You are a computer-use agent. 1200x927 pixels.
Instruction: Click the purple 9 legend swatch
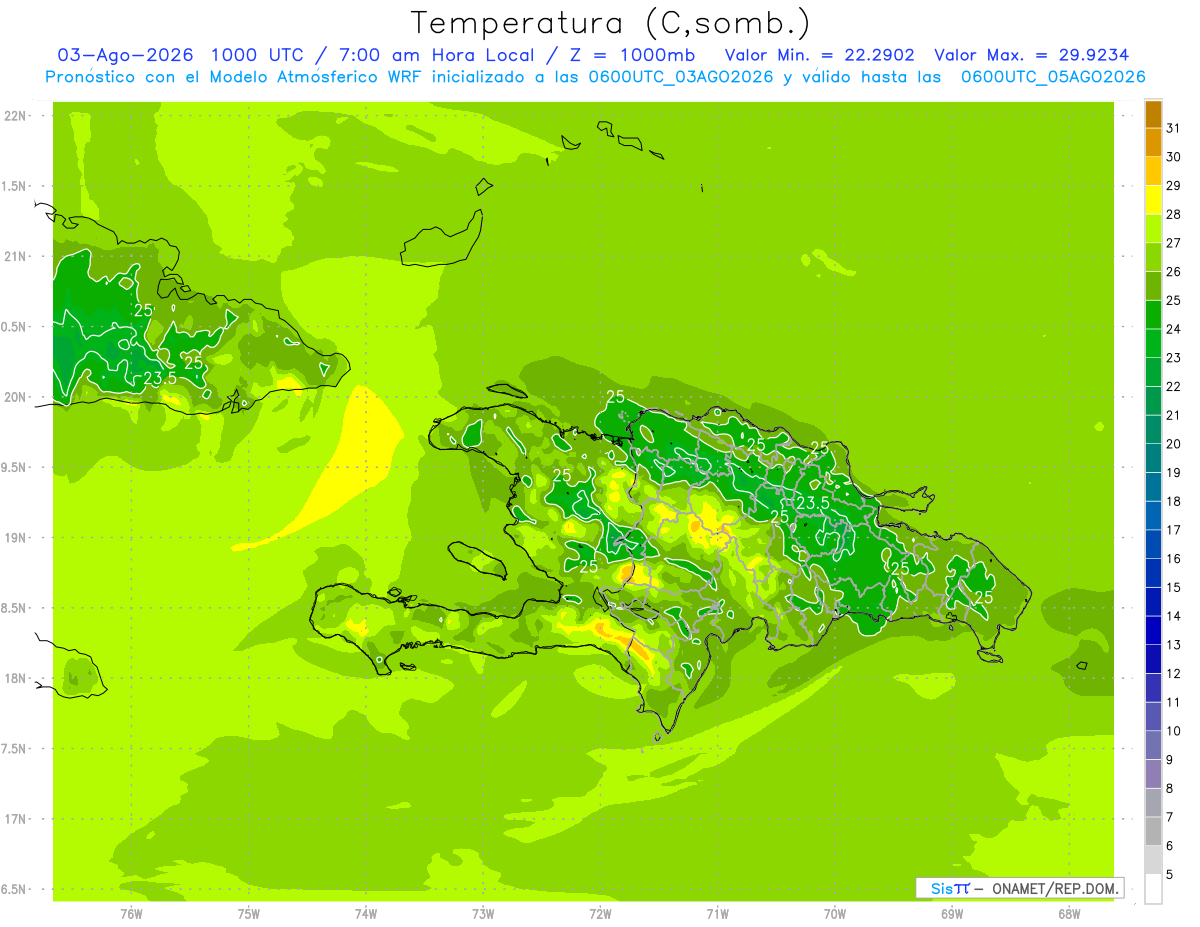(1153, 746)
